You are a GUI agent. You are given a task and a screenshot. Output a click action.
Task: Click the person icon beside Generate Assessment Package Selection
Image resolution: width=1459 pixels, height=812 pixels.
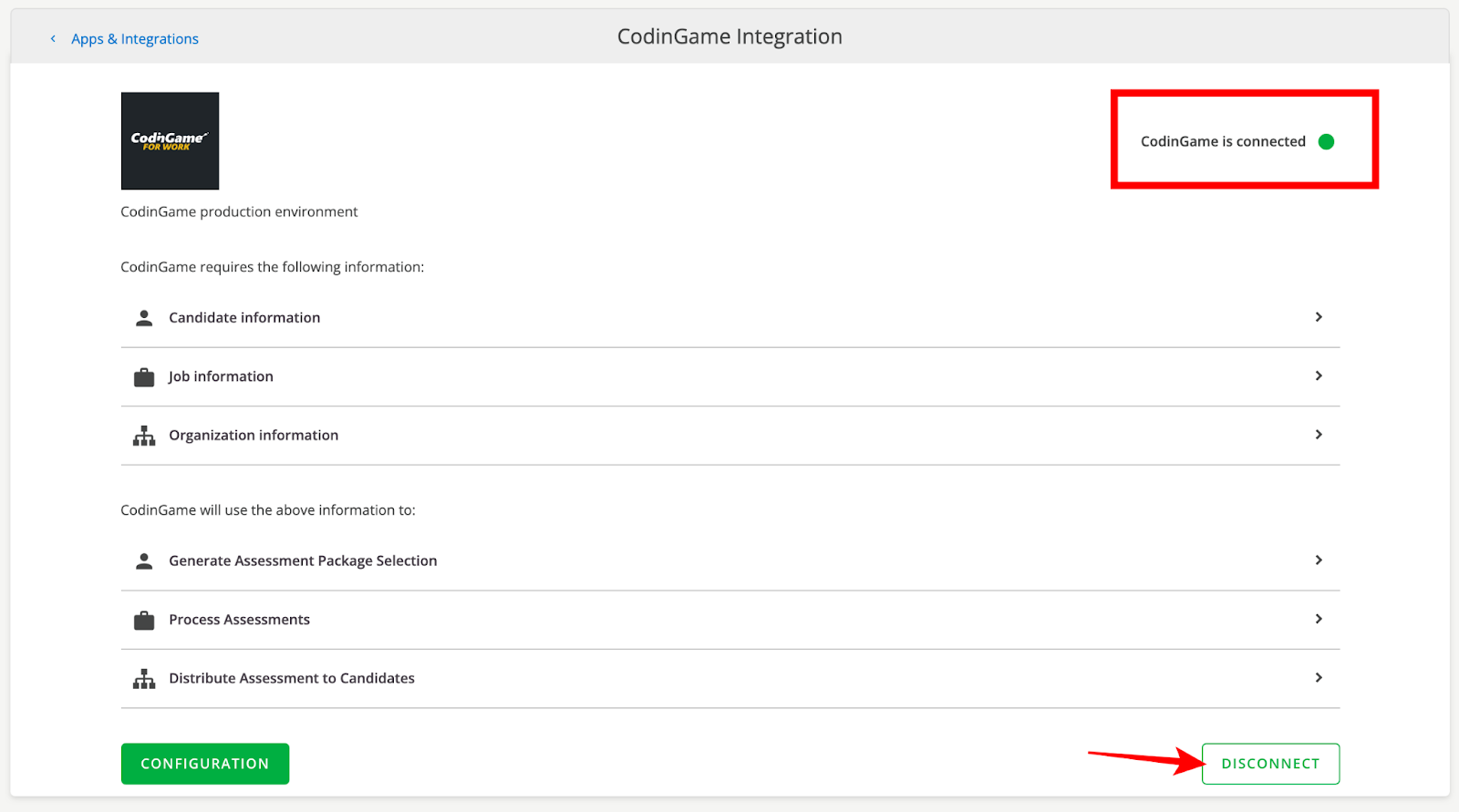pos(144,561)
